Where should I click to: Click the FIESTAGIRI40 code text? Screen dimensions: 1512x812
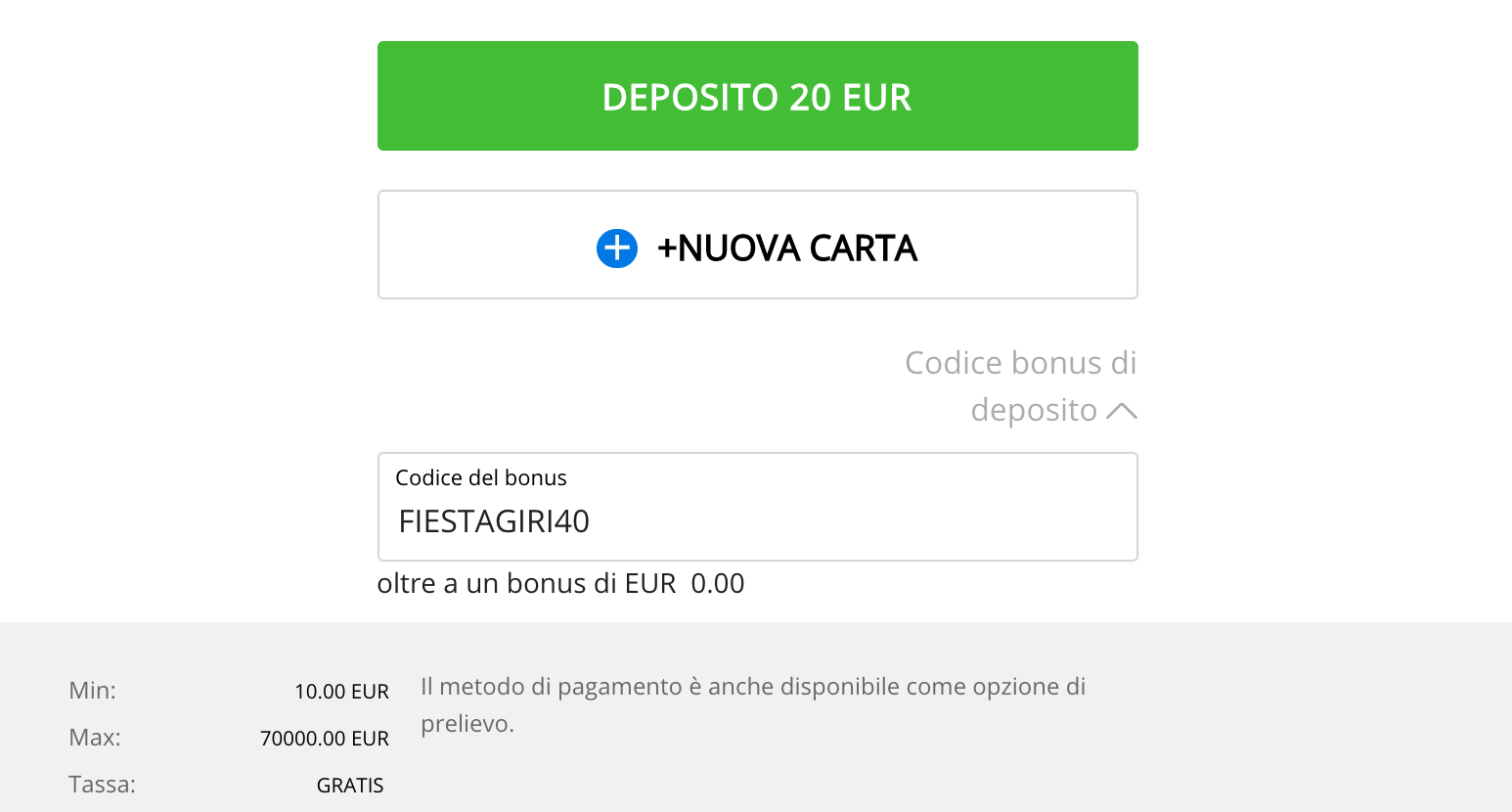click(494, 521)
